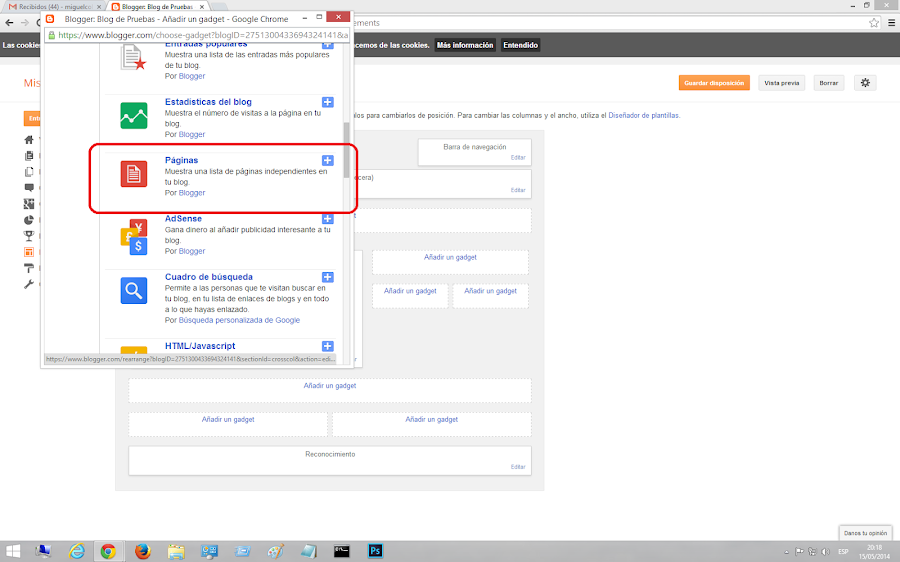The image size is (900, 562).
Task: Open Páginas icon in Blogger sidebar
Action: click(x=29, y=172)
